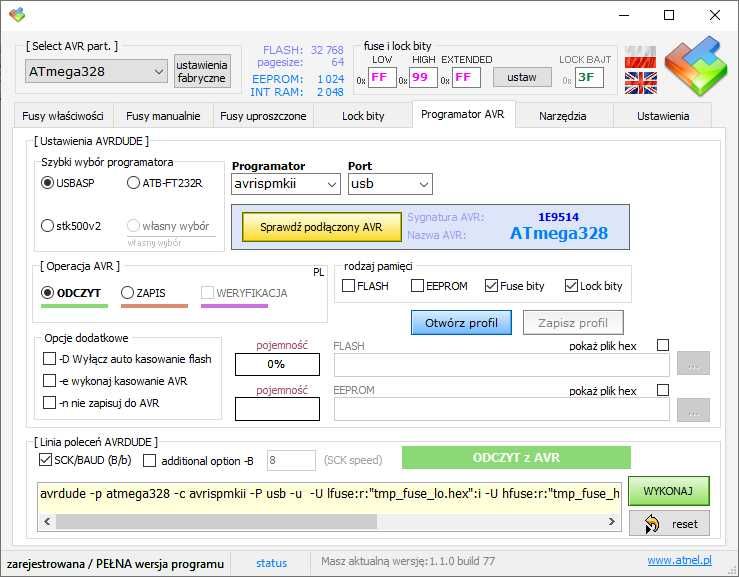Viewport: 739px width, 577px height.
Task: Open the Programator avrispmkii dropdown
Action: tap(286, 184)
